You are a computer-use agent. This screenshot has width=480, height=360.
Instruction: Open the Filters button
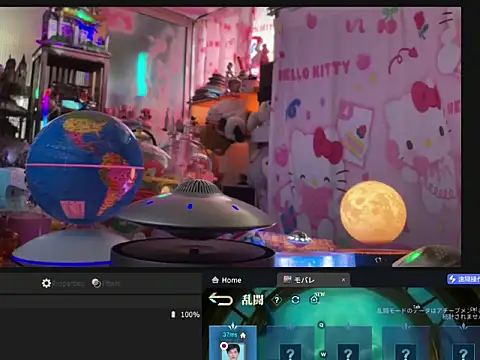coord(106,283)
